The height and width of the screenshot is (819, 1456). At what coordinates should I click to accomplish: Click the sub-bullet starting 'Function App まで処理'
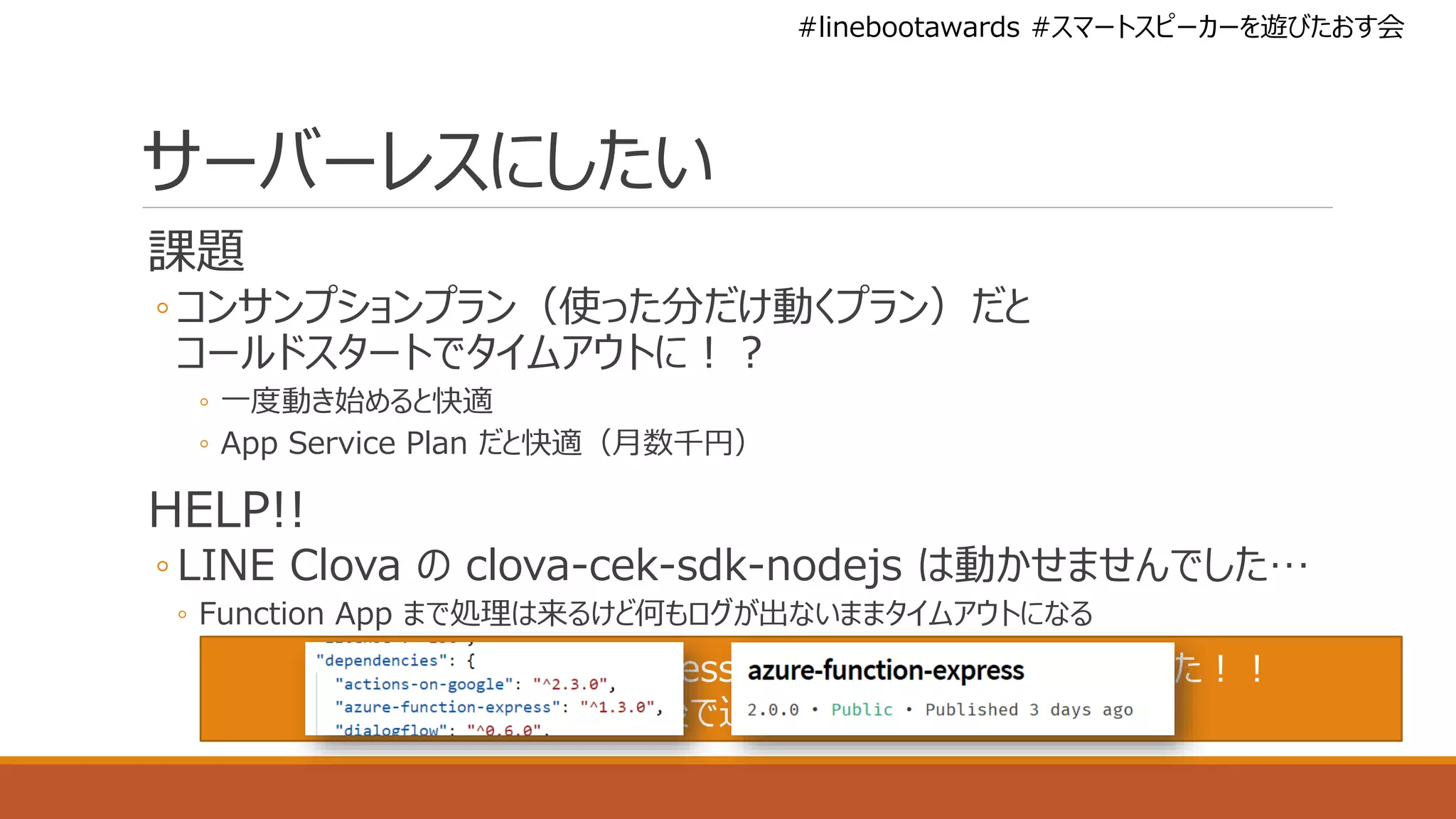click(x=646, y=614)
